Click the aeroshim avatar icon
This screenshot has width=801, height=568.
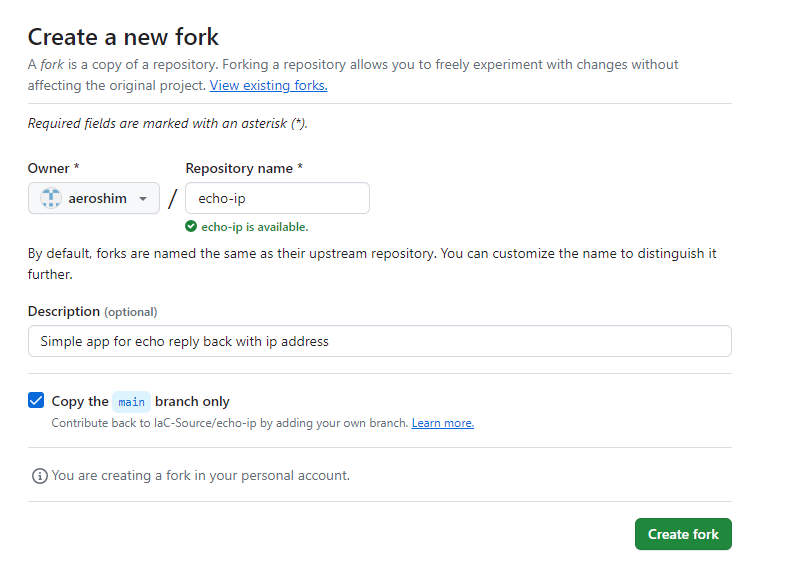click(x=51, y=198)
